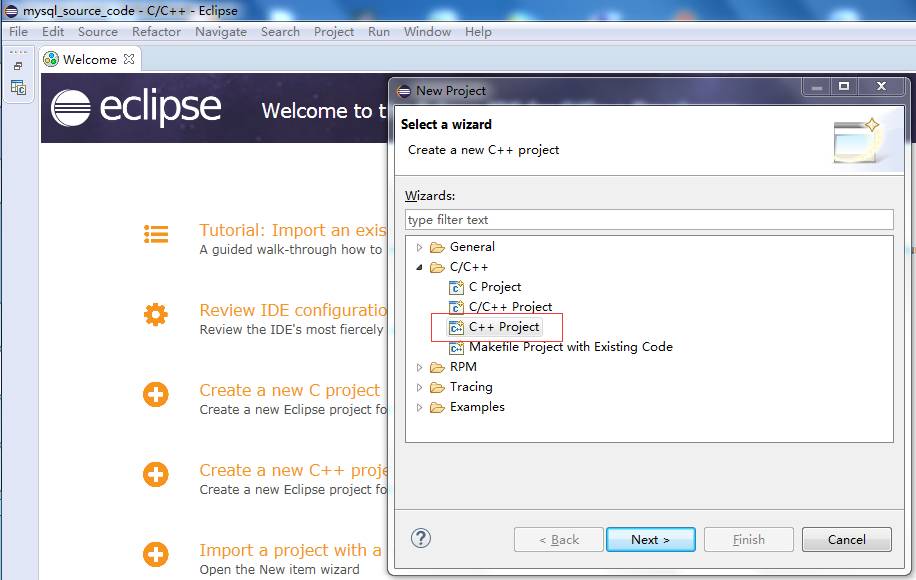This screenshot has height=580, width=916.
Task: Open Import a project link
Action: tap(290, 550)
